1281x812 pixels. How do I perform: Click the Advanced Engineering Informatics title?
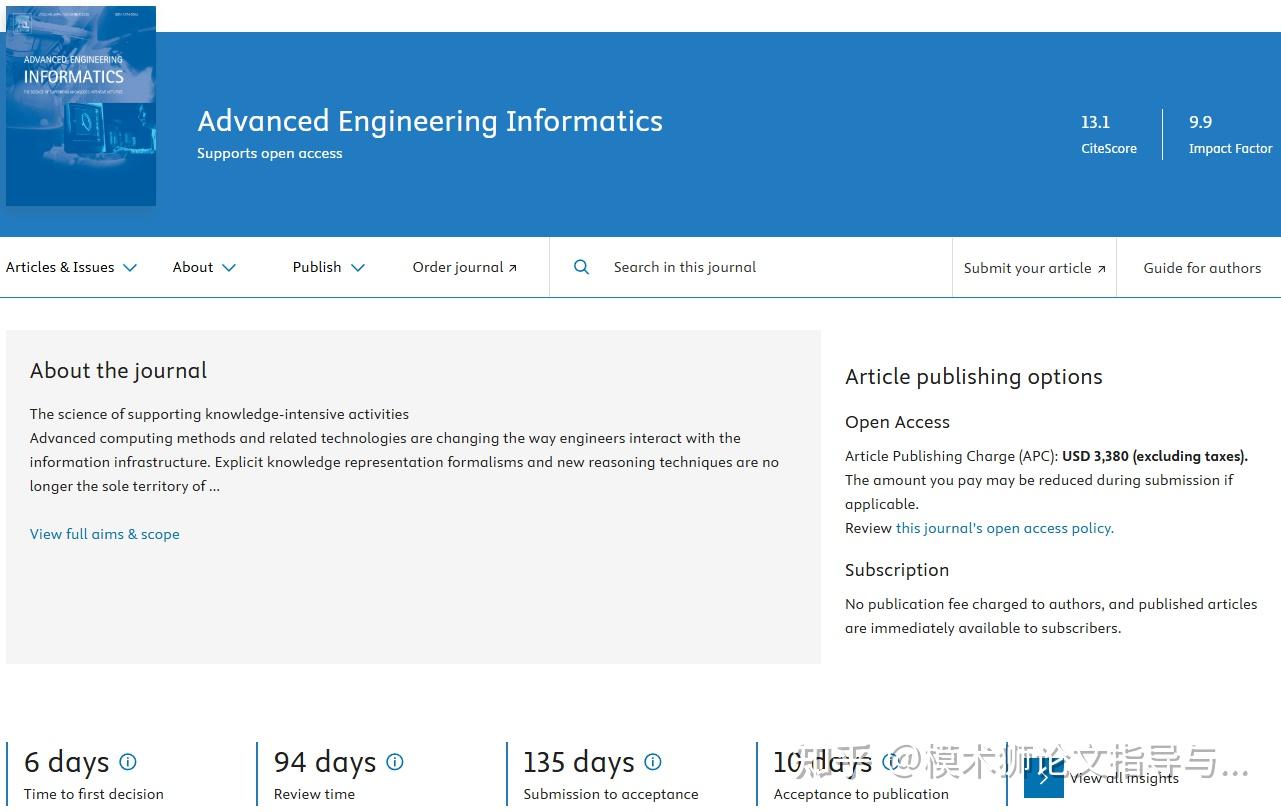430,121
